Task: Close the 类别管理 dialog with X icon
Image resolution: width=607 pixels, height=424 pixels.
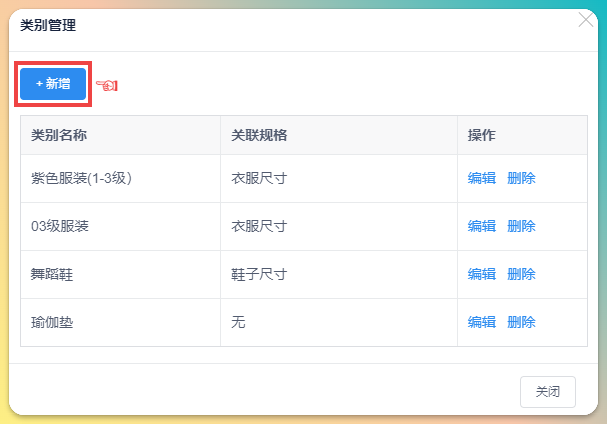Action: coord(586,20)
